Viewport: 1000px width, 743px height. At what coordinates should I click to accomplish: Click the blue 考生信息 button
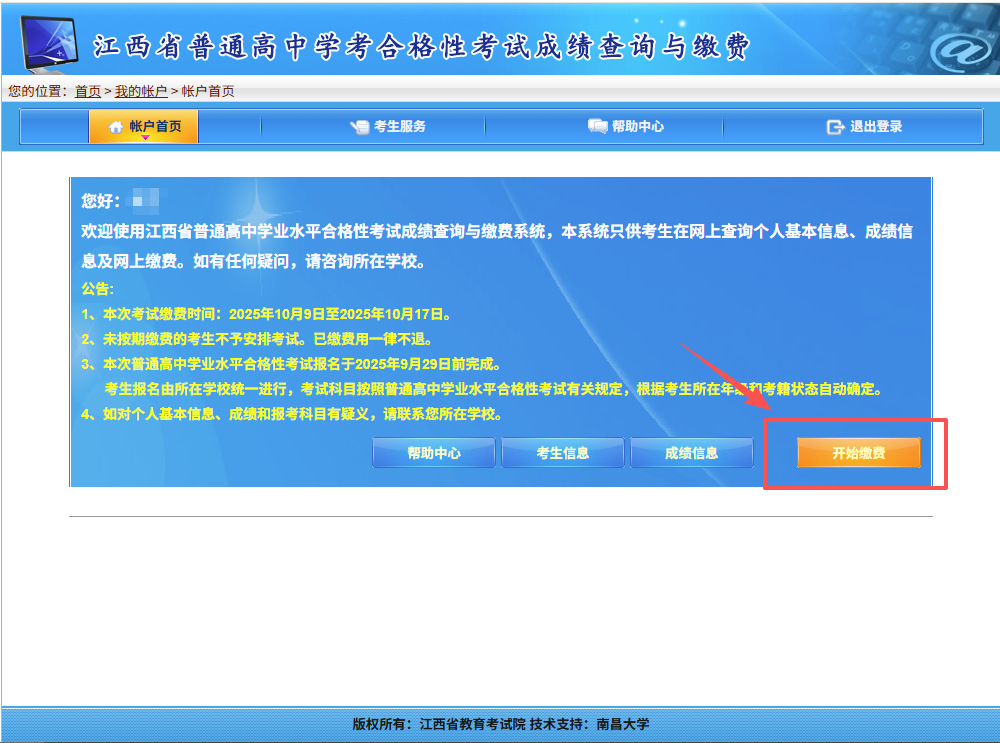[562, 453]
